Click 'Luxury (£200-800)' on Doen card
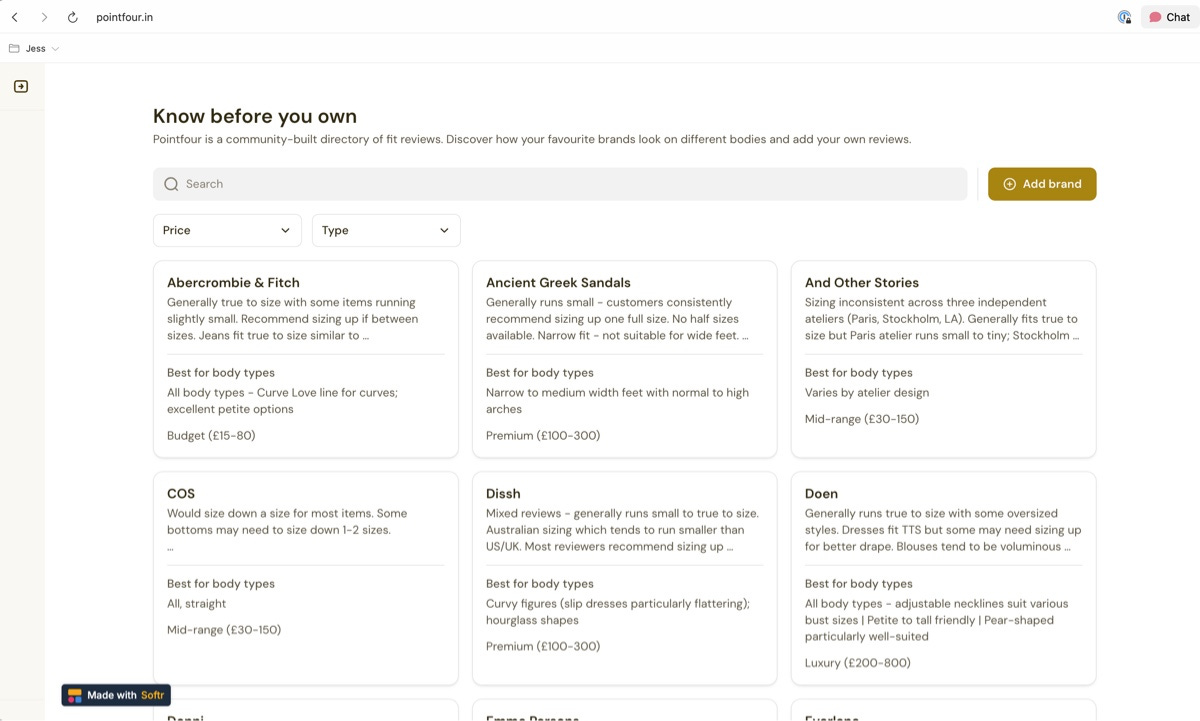 click(858, 663)
